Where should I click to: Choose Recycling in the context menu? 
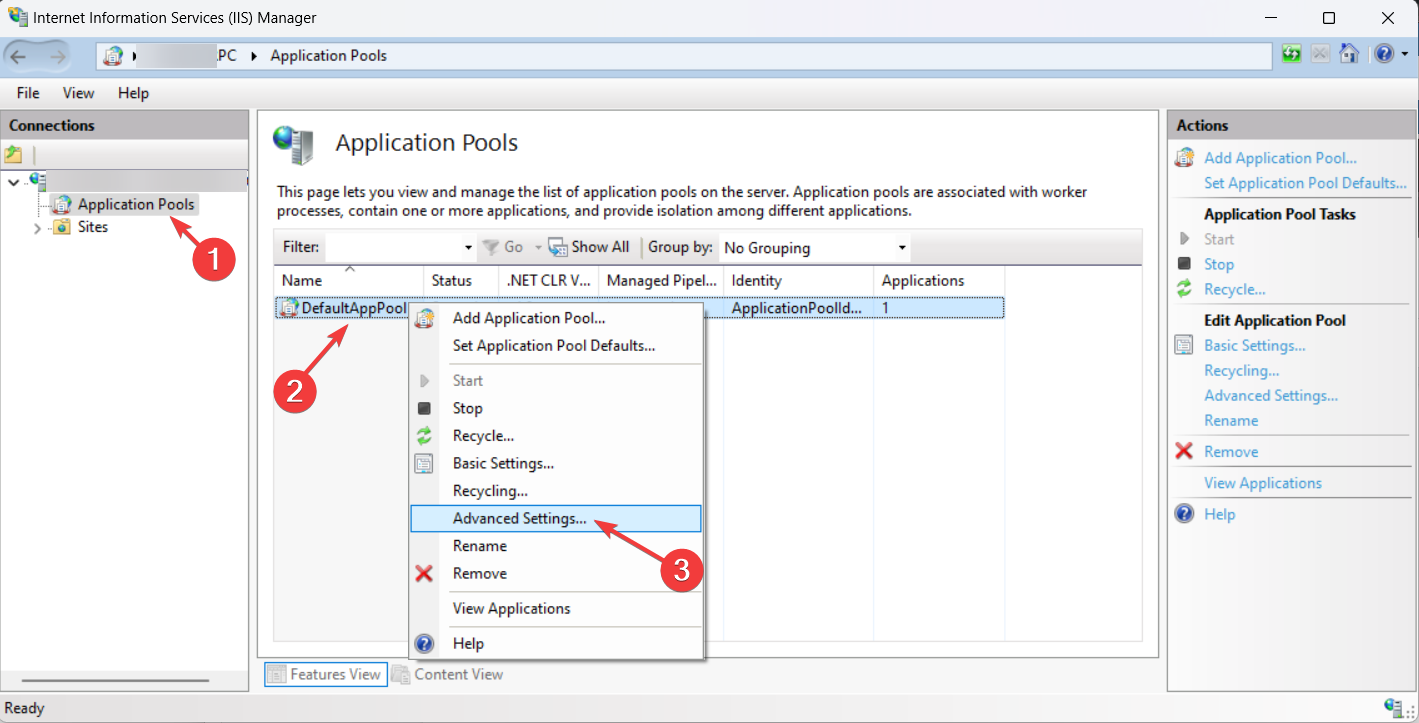556,491
